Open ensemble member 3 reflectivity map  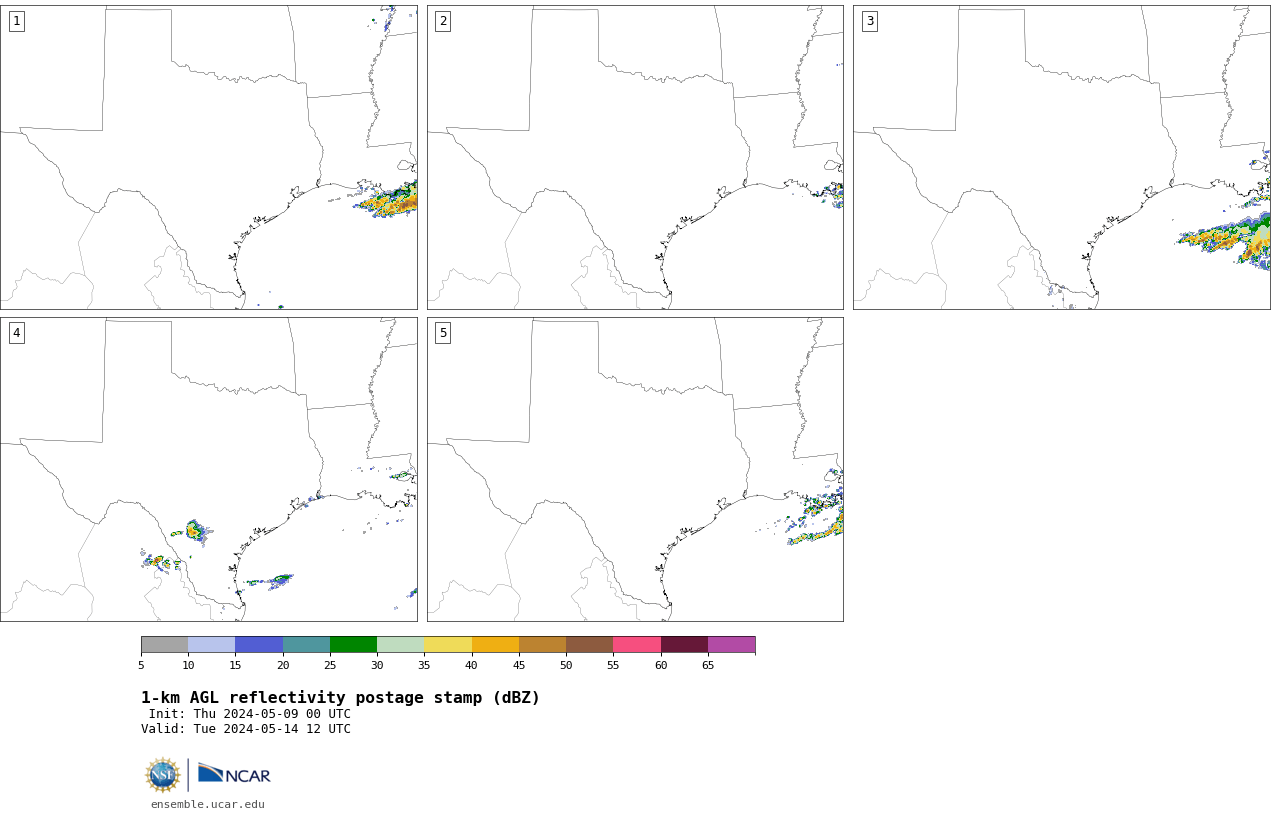click(x=1062, y=157)
